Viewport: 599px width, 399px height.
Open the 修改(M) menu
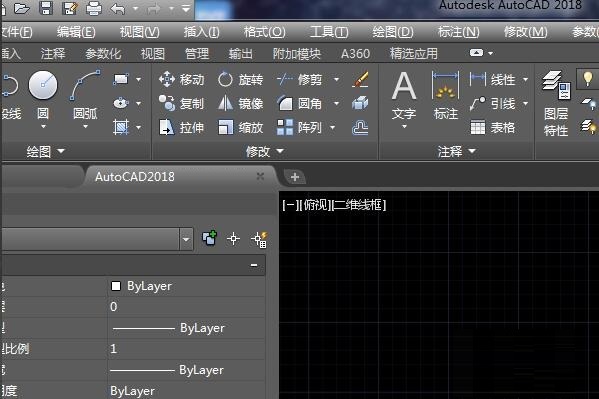click(526, 32)
